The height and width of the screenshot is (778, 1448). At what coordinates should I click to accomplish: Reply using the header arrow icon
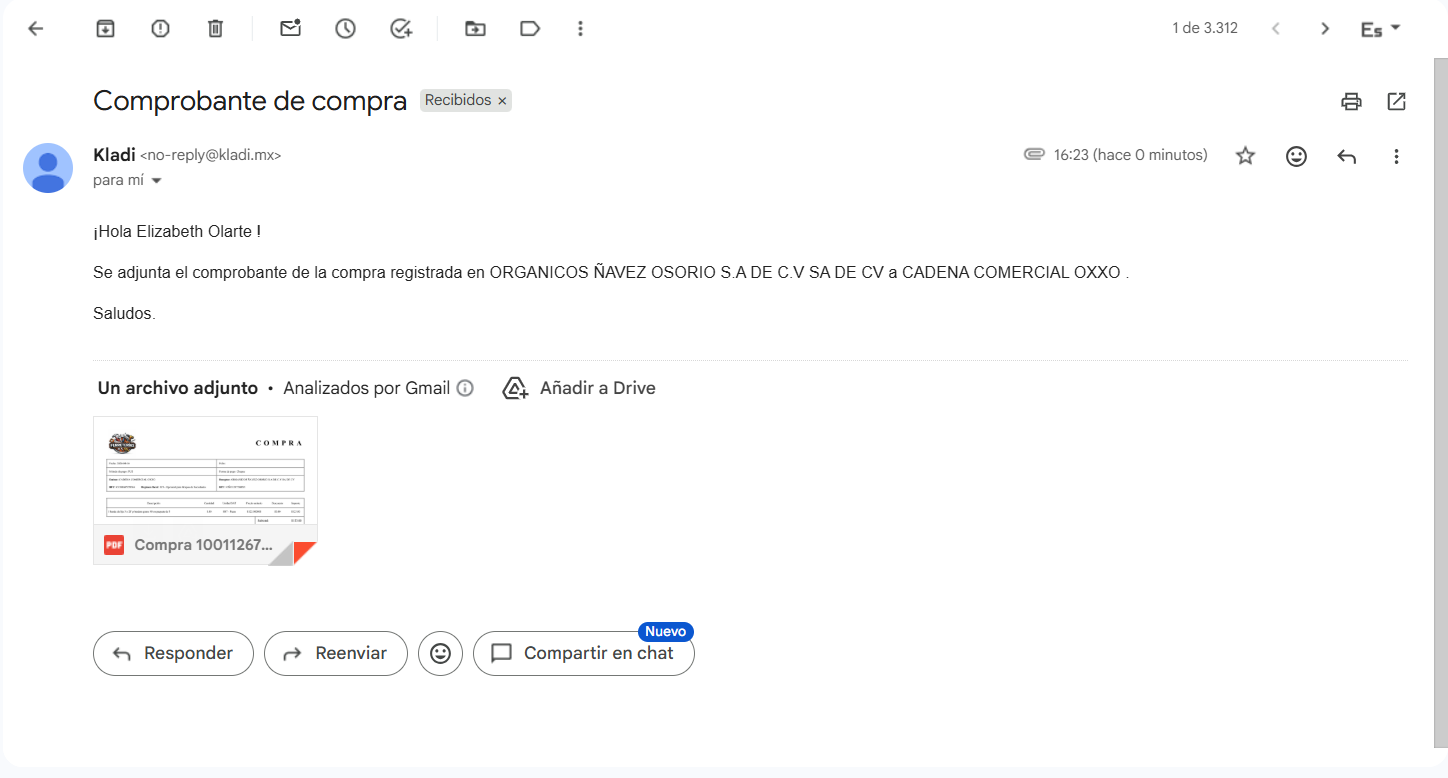coord(1347,156)
